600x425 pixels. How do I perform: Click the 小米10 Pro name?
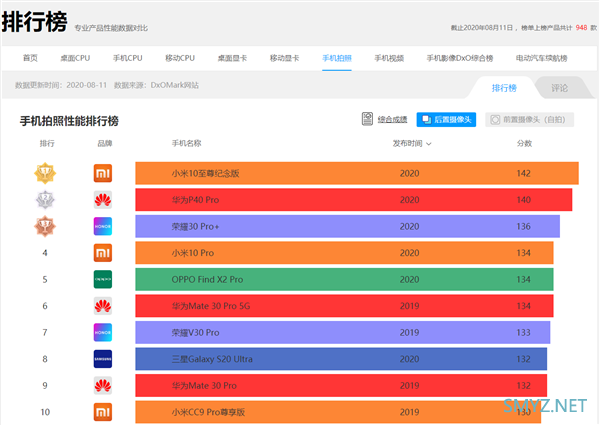[x=192, y=253]
